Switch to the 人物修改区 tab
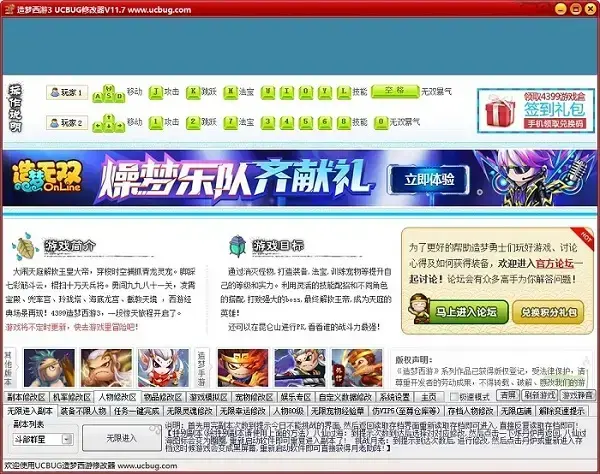 tap(117, 397)
